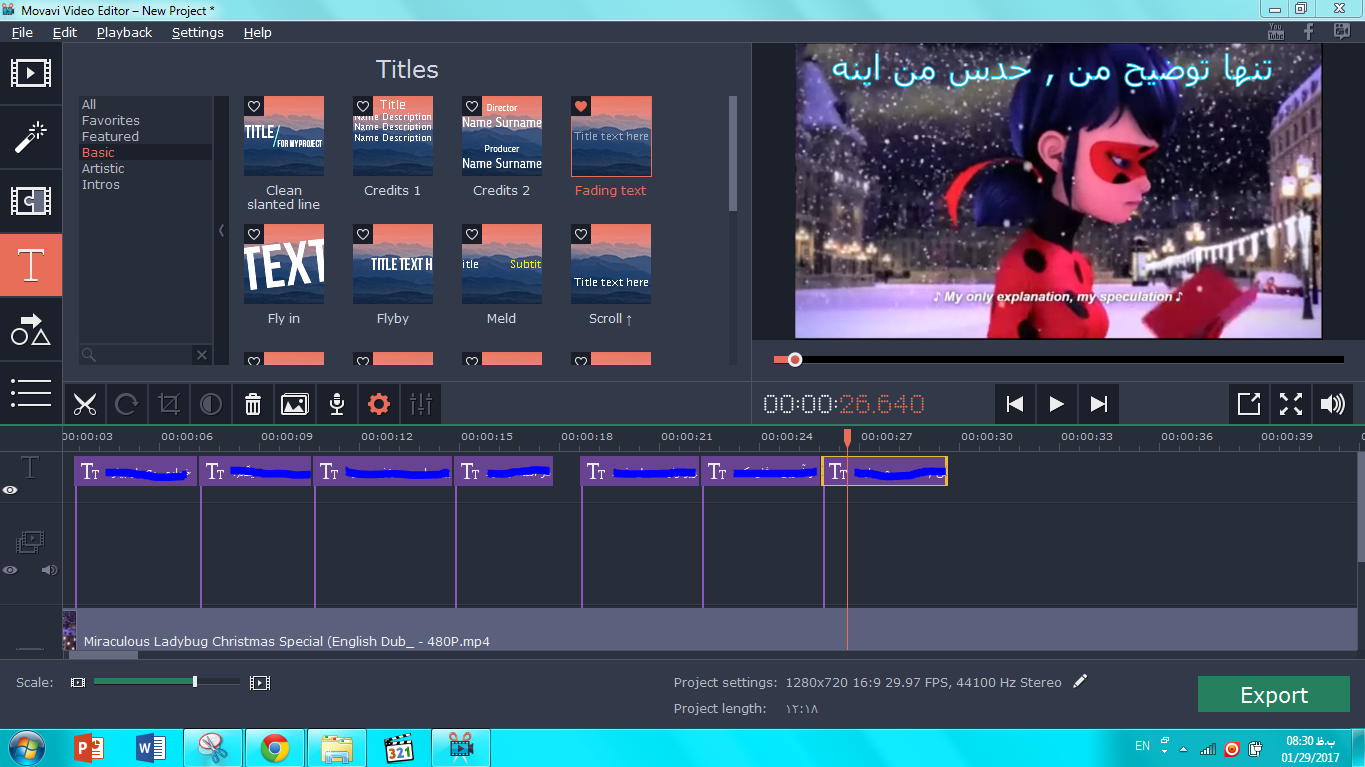Screen dimensions: 1365x767
Task: Collapse the title categories panel arrow
Action: tap(221, 230)
